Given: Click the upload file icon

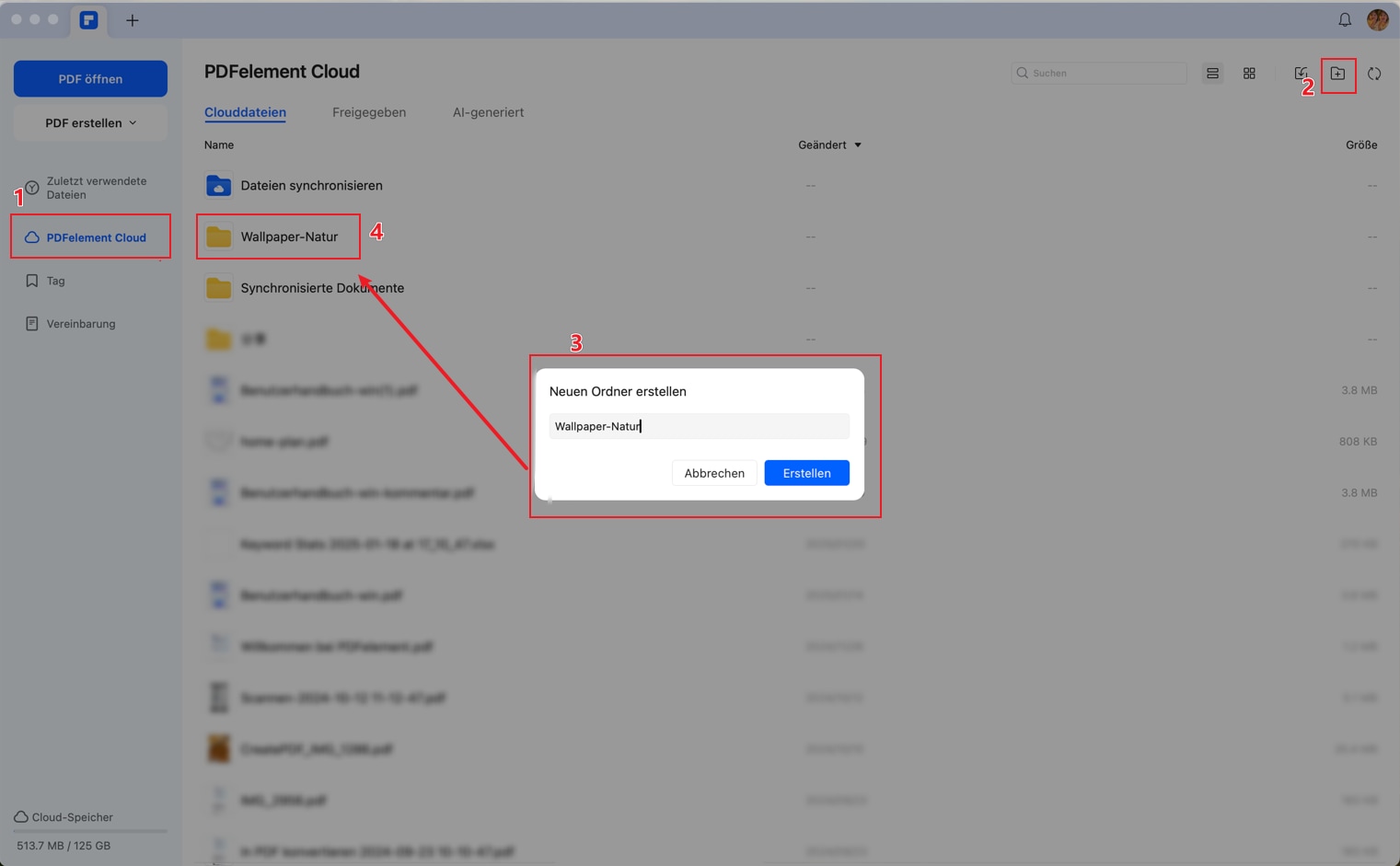Looking at the screenshot, I should tap(1301, 74).
